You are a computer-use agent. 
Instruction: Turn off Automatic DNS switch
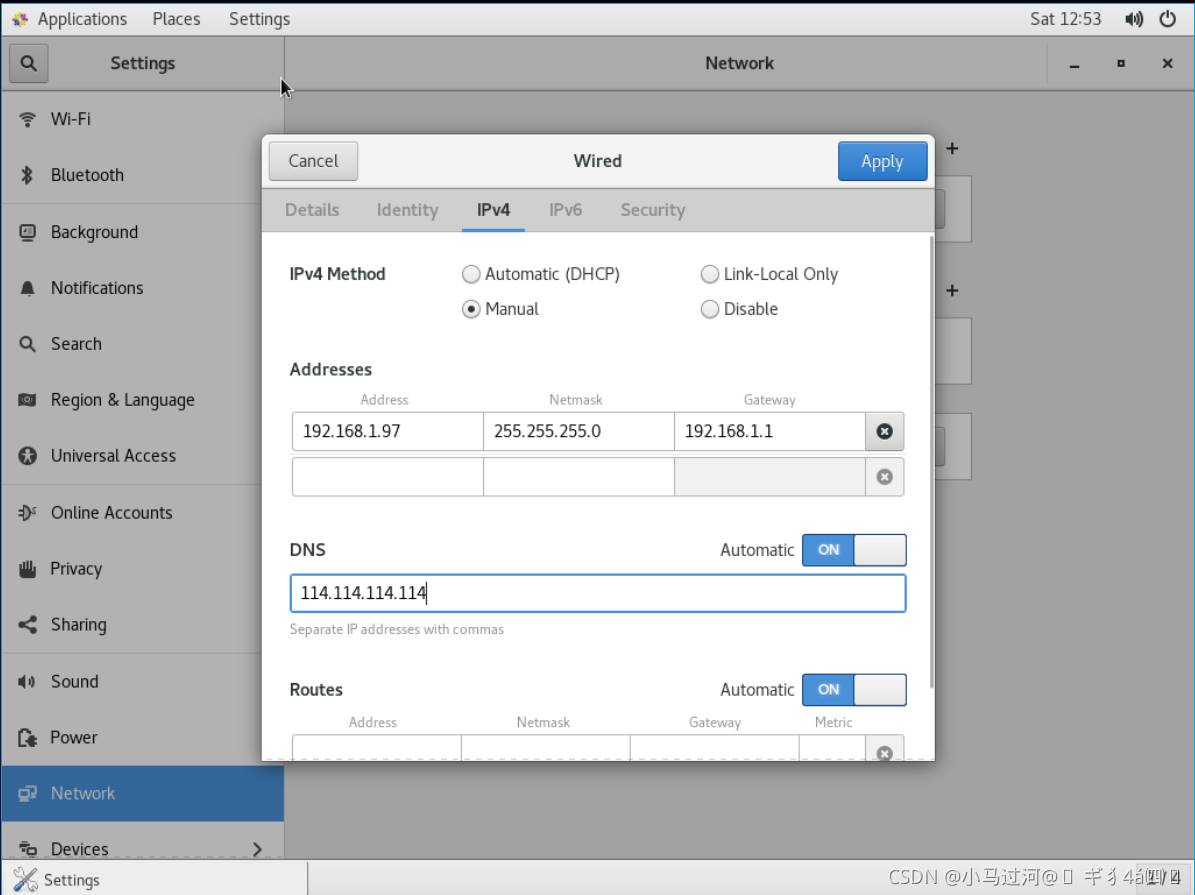point(853,550)
